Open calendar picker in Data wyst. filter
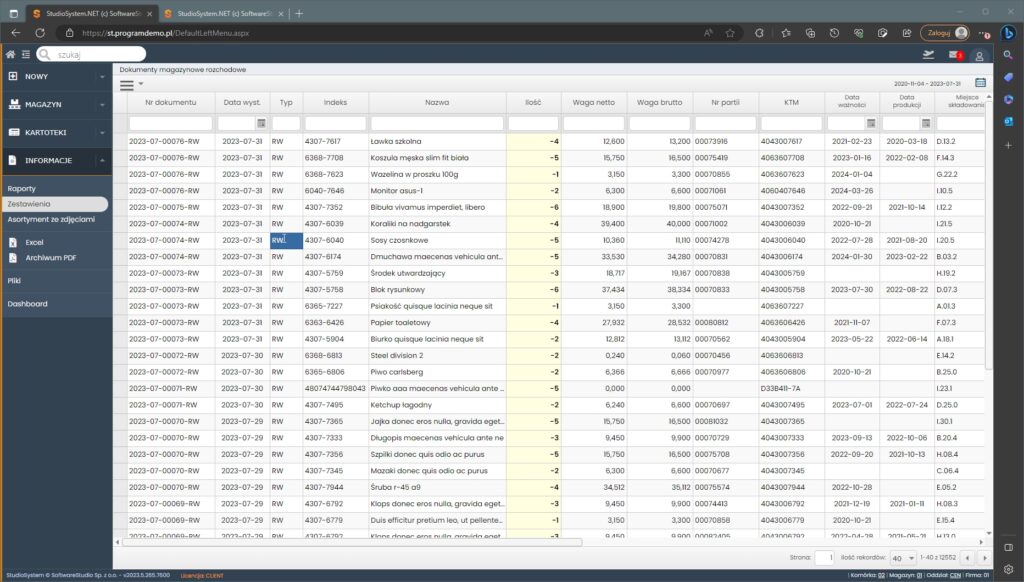 click(x=262, y=123)
